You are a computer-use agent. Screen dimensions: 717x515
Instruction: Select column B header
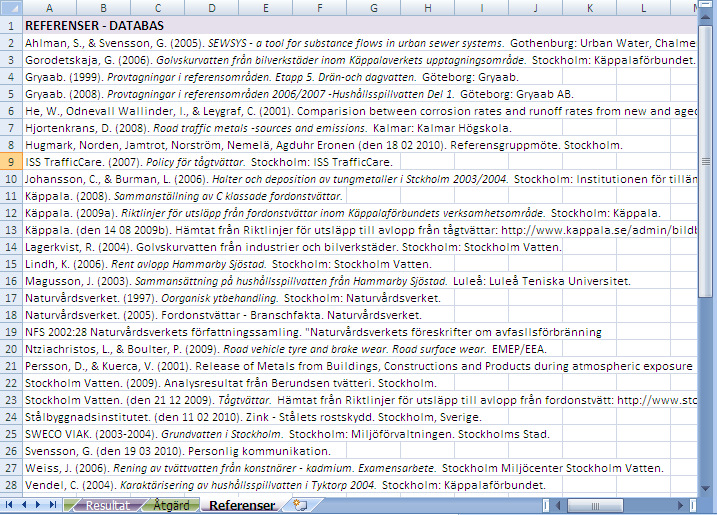point(103,8)
